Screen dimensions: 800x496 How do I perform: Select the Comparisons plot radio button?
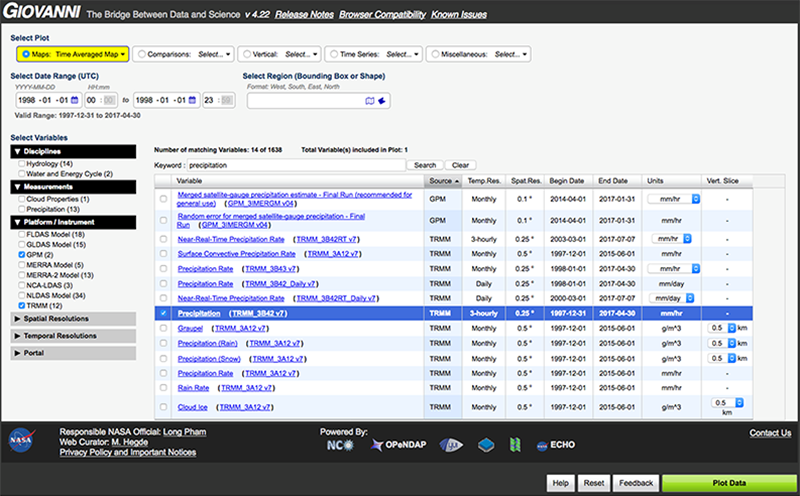coord(142,54)
